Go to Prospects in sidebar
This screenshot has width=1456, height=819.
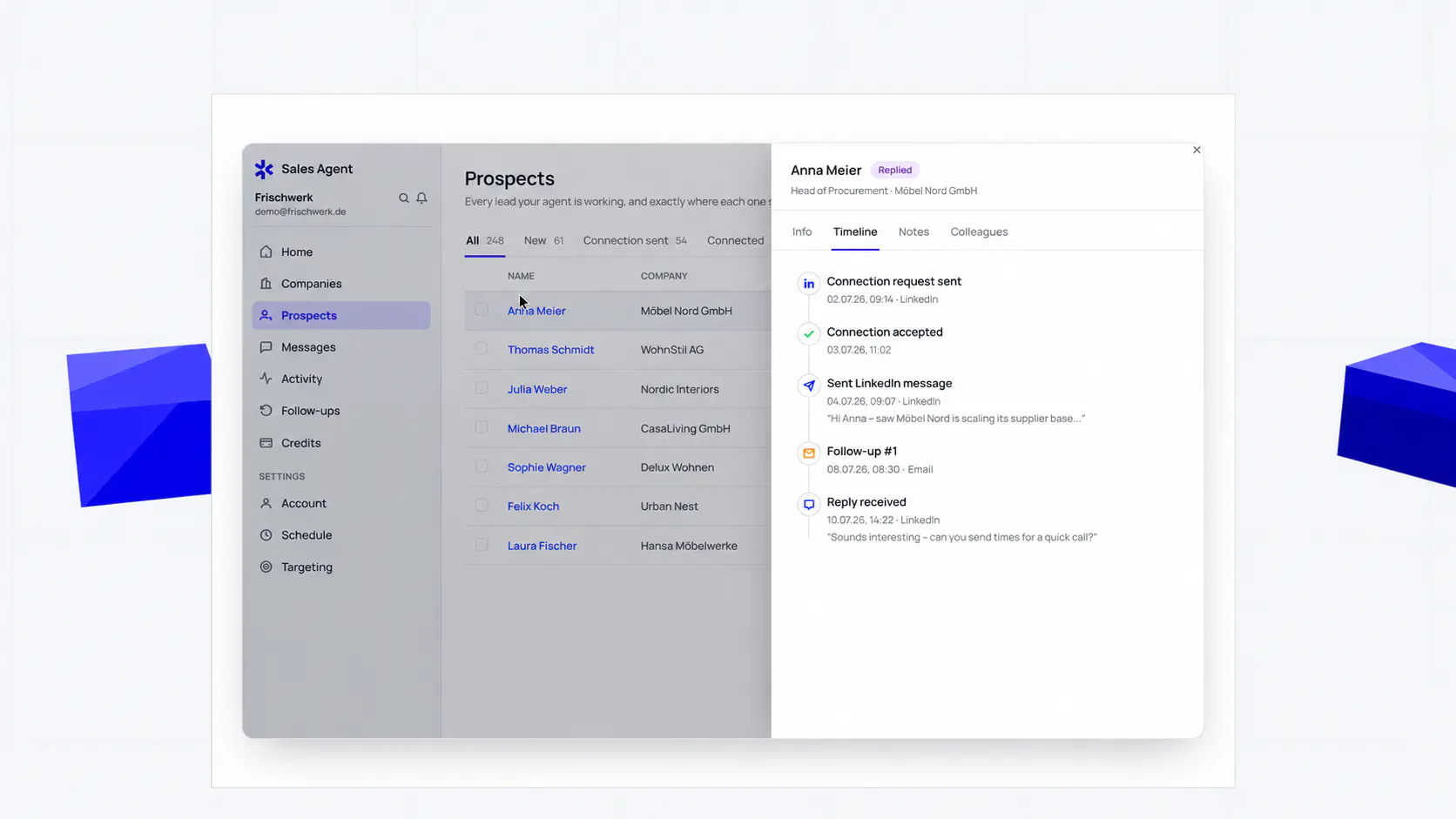[341, 315]
